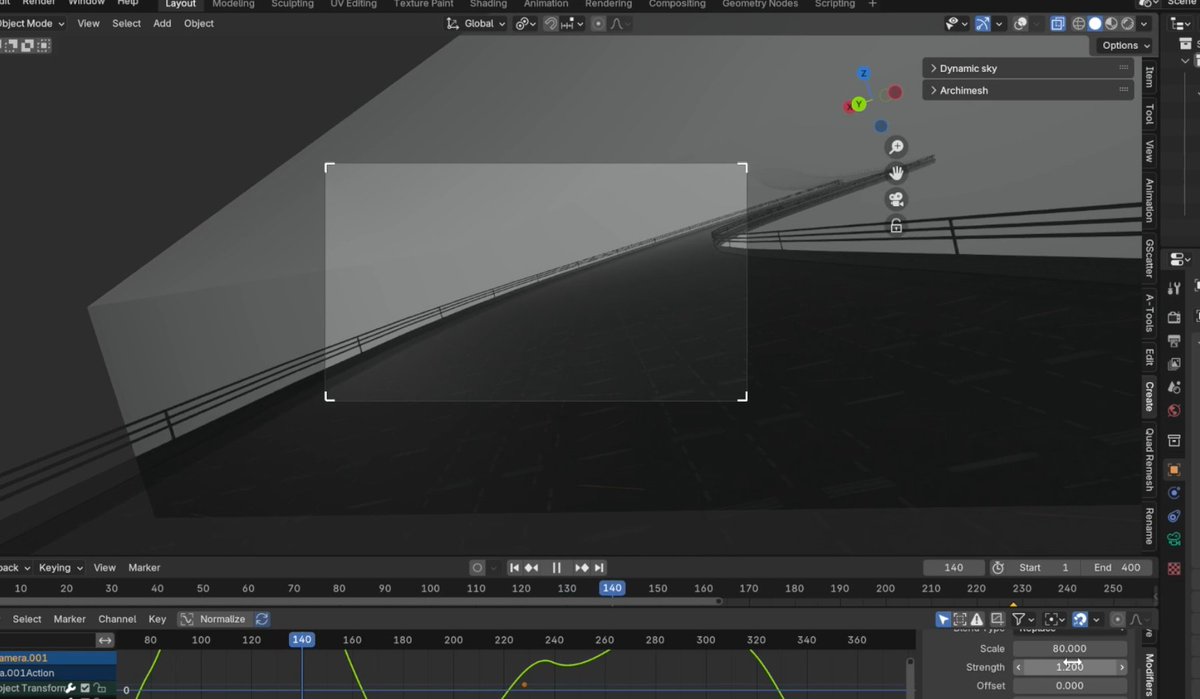
Task: Open snapping options dropdown
Action: 573,23
